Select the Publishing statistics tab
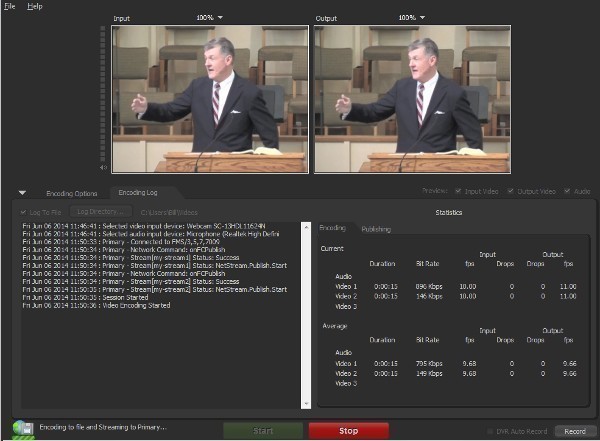The height and width of the screenshot is (441, 600). click(x=376, y=229)
